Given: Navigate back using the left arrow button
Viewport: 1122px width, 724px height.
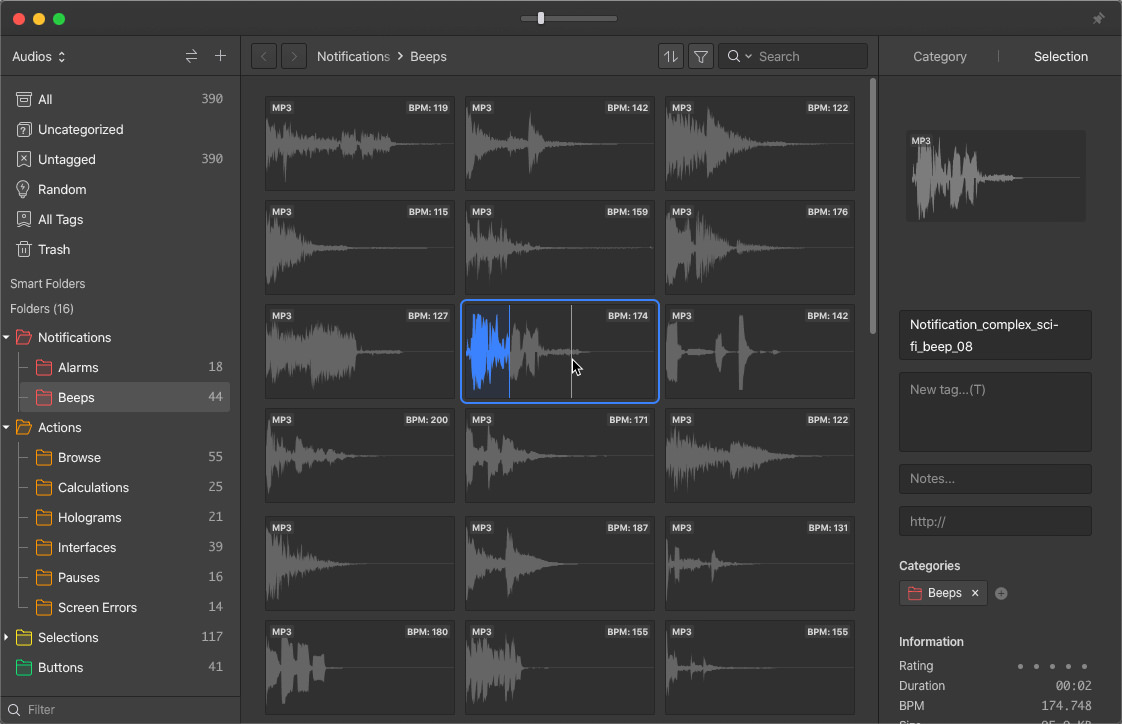Looking at the screenshot, I should click(x=263, y=56).
